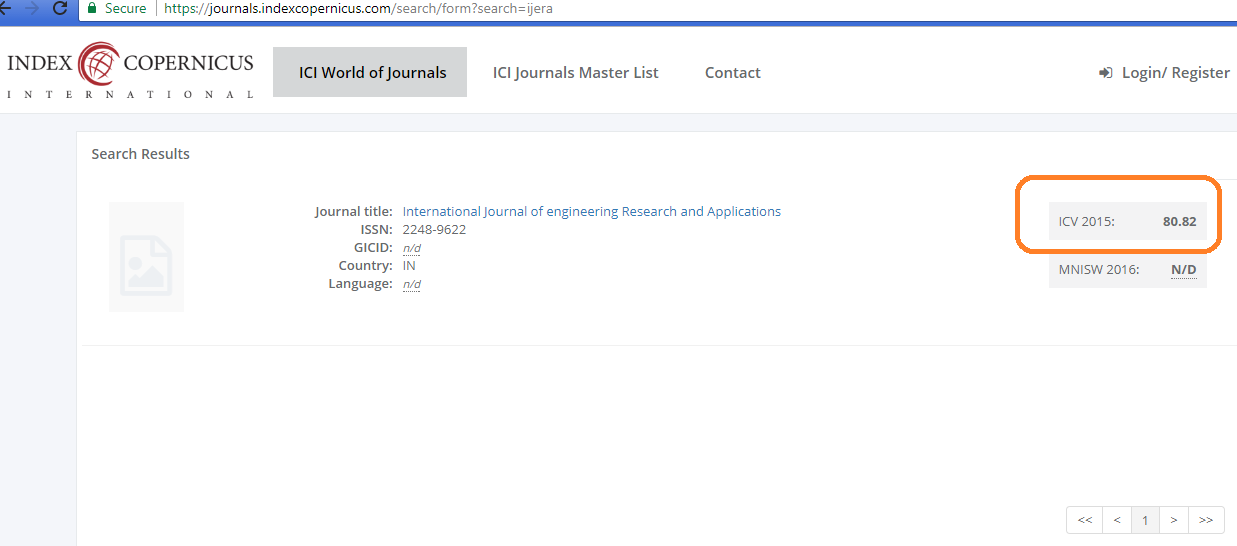Go to the first page with <<
This screenshot has width=1237, height=546.
click(x=1085, y=520)
